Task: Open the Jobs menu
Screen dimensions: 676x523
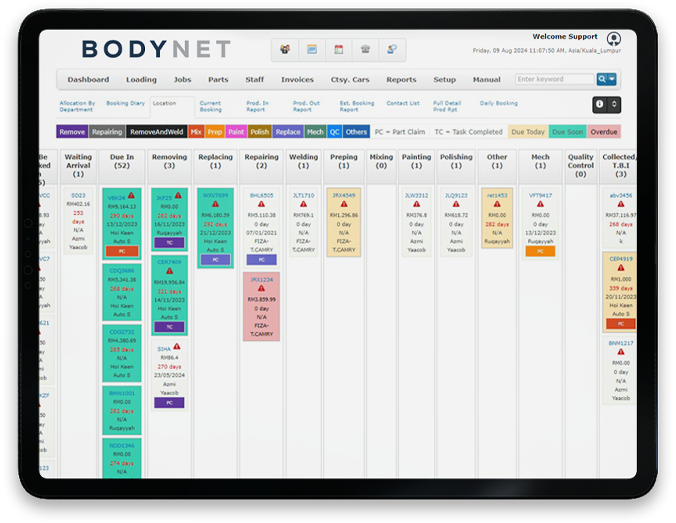Action: click(x=182, y=79)
